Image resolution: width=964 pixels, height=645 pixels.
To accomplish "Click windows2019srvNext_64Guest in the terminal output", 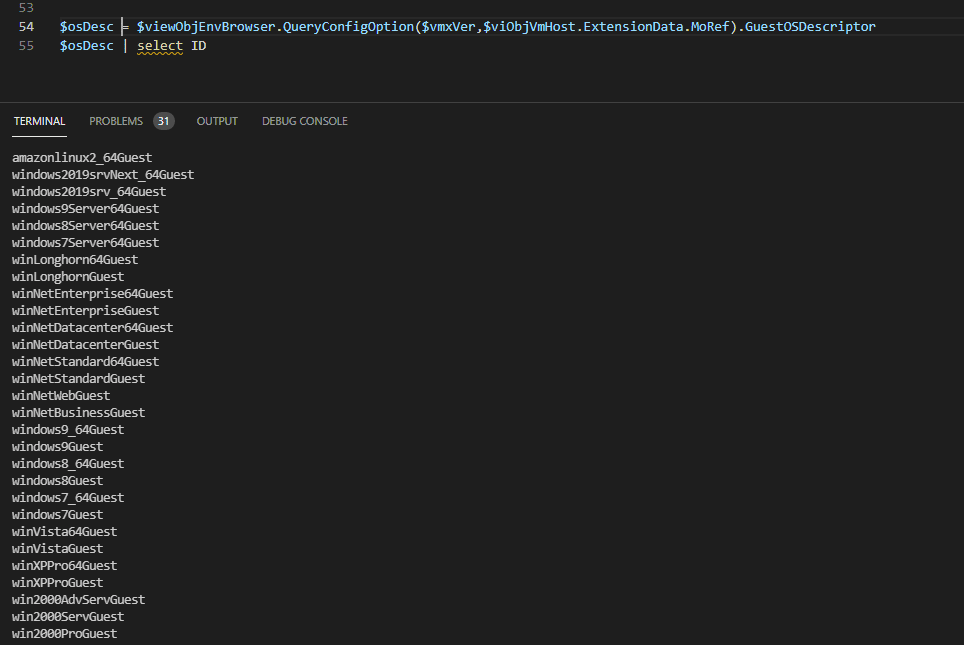I will pos(103,175).
